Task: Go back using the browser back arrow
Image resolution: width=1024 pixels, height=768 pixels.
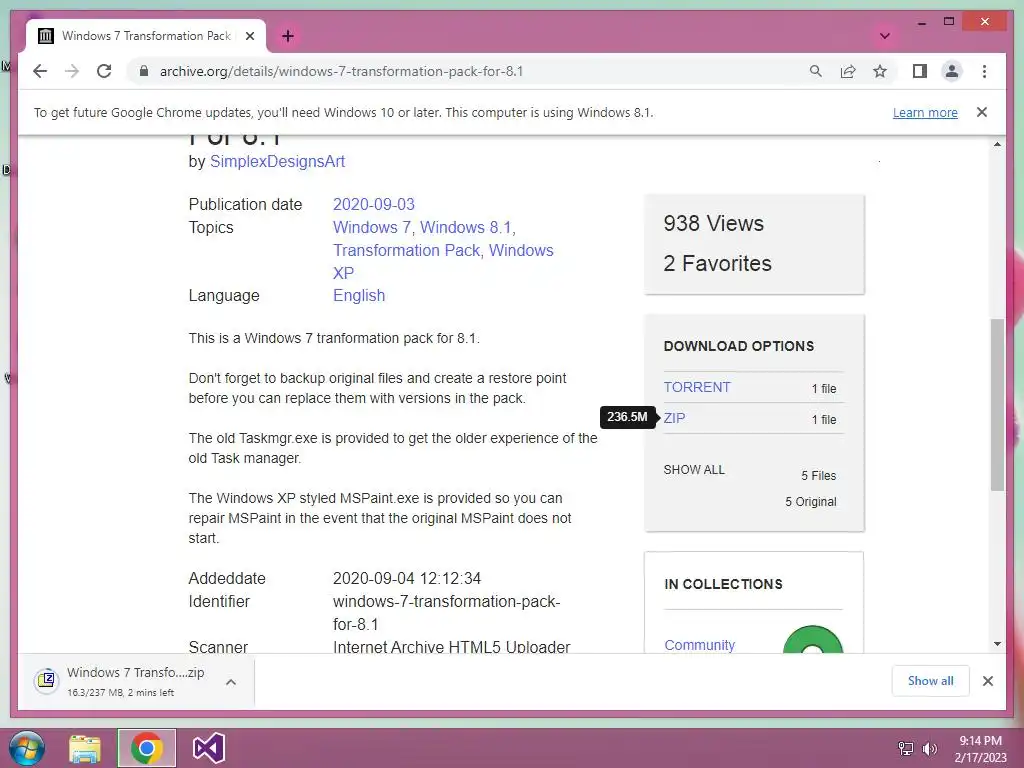Action: pyautogui.click(x=40, y=71)
